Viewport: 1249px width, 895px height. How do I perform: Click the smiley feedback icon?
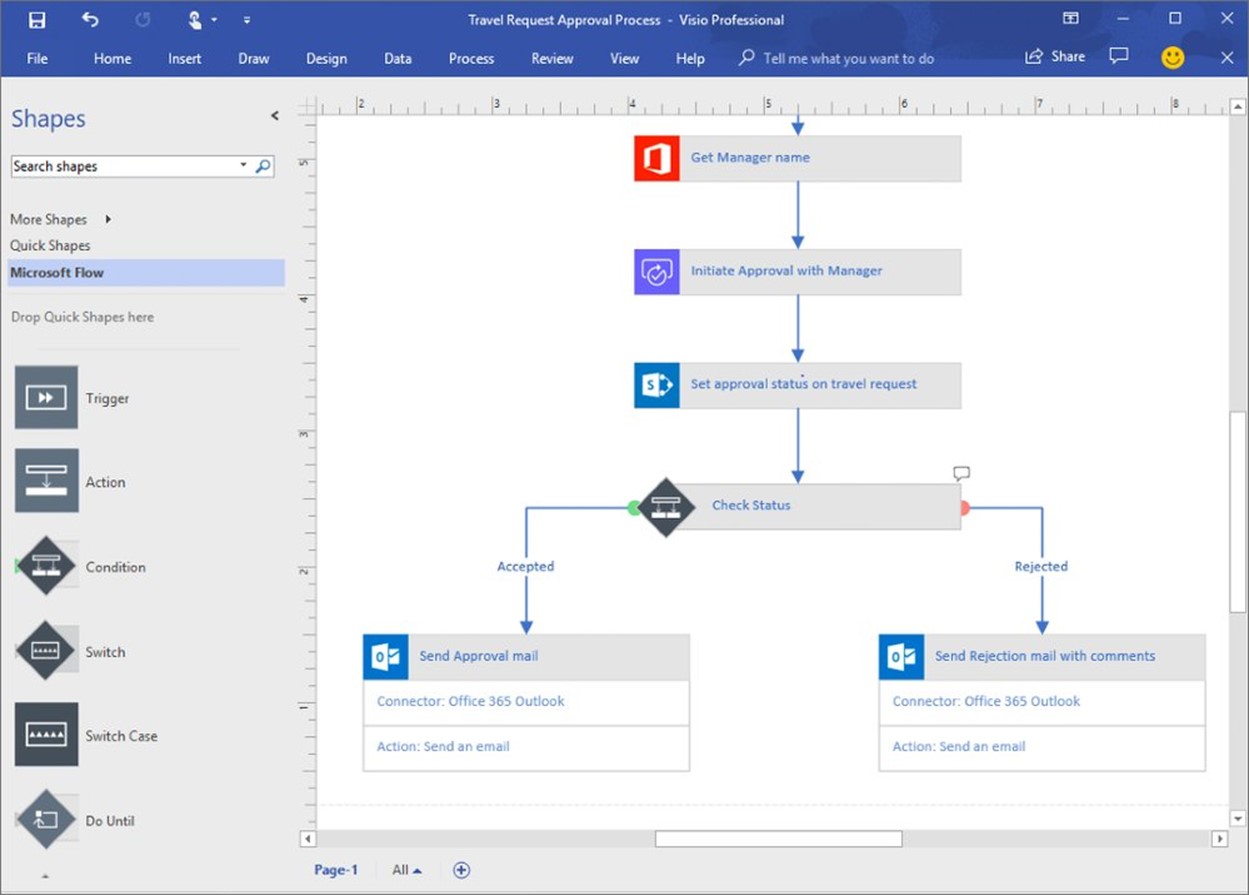tap(1173, 57)
